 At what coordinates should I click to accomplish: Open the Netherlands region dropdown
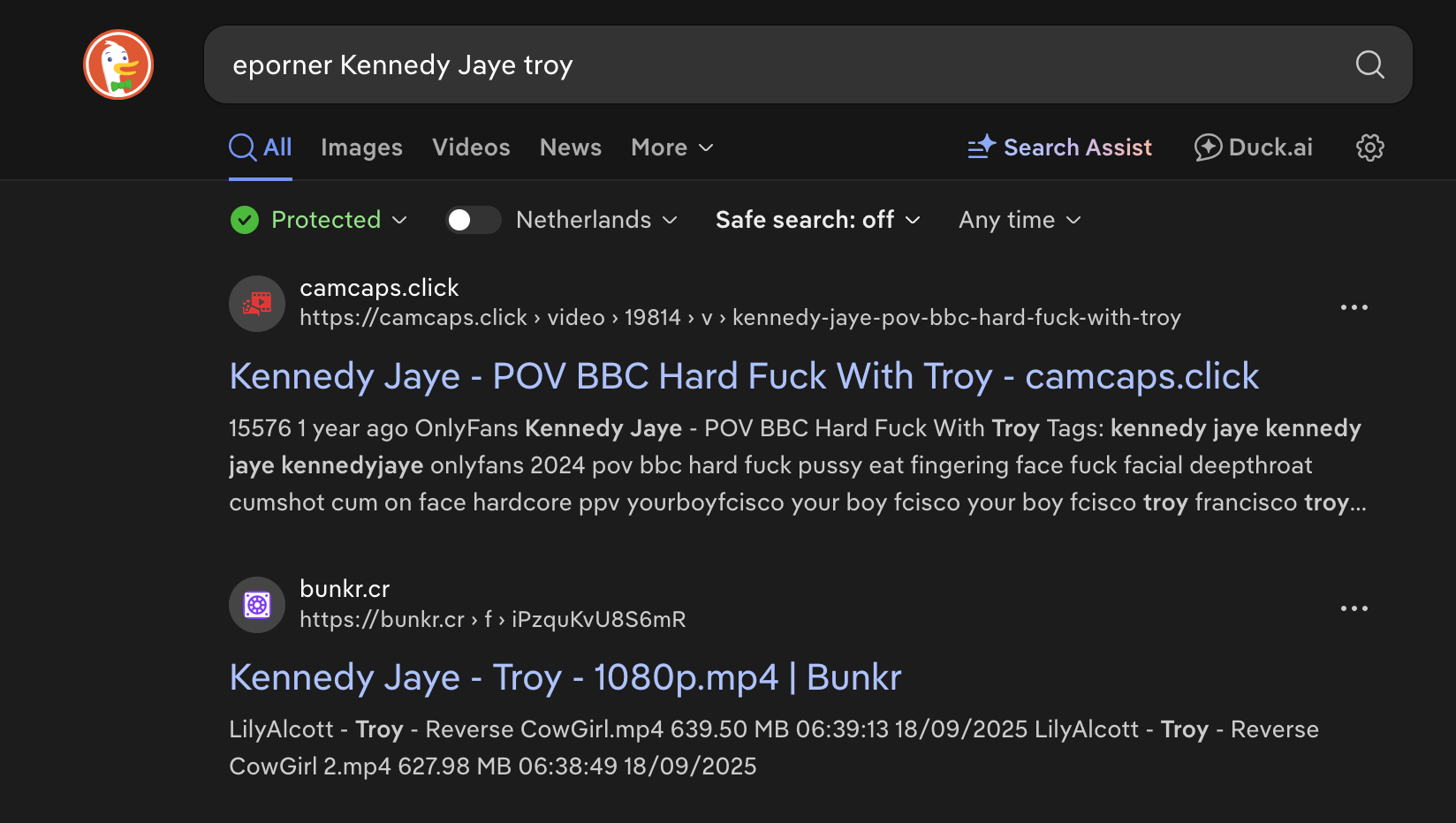596,220
